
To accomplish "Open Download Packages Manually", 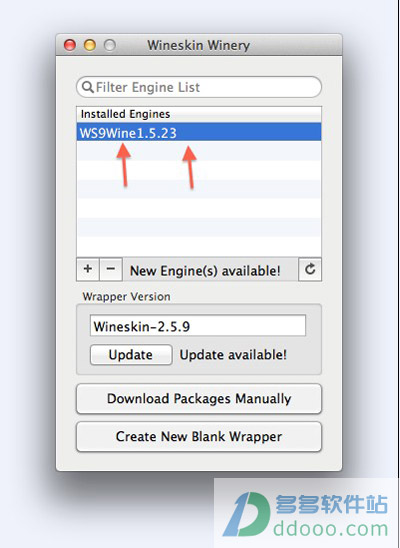I will 199,398.
